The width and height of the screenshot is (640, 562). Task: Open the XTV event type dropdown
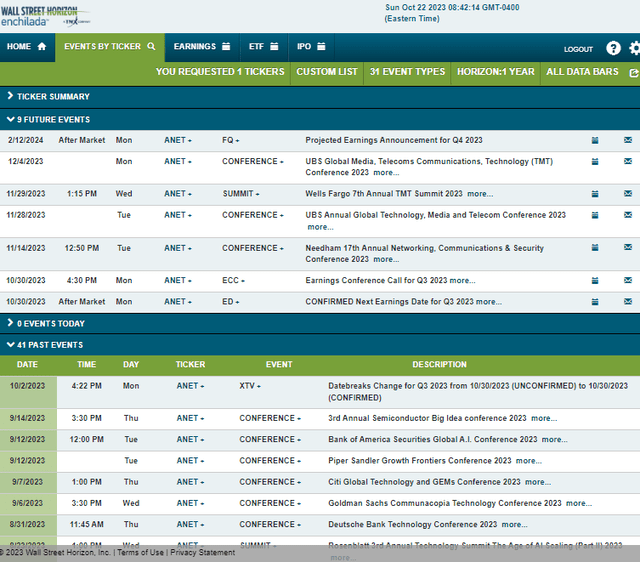tap(250, 386)
